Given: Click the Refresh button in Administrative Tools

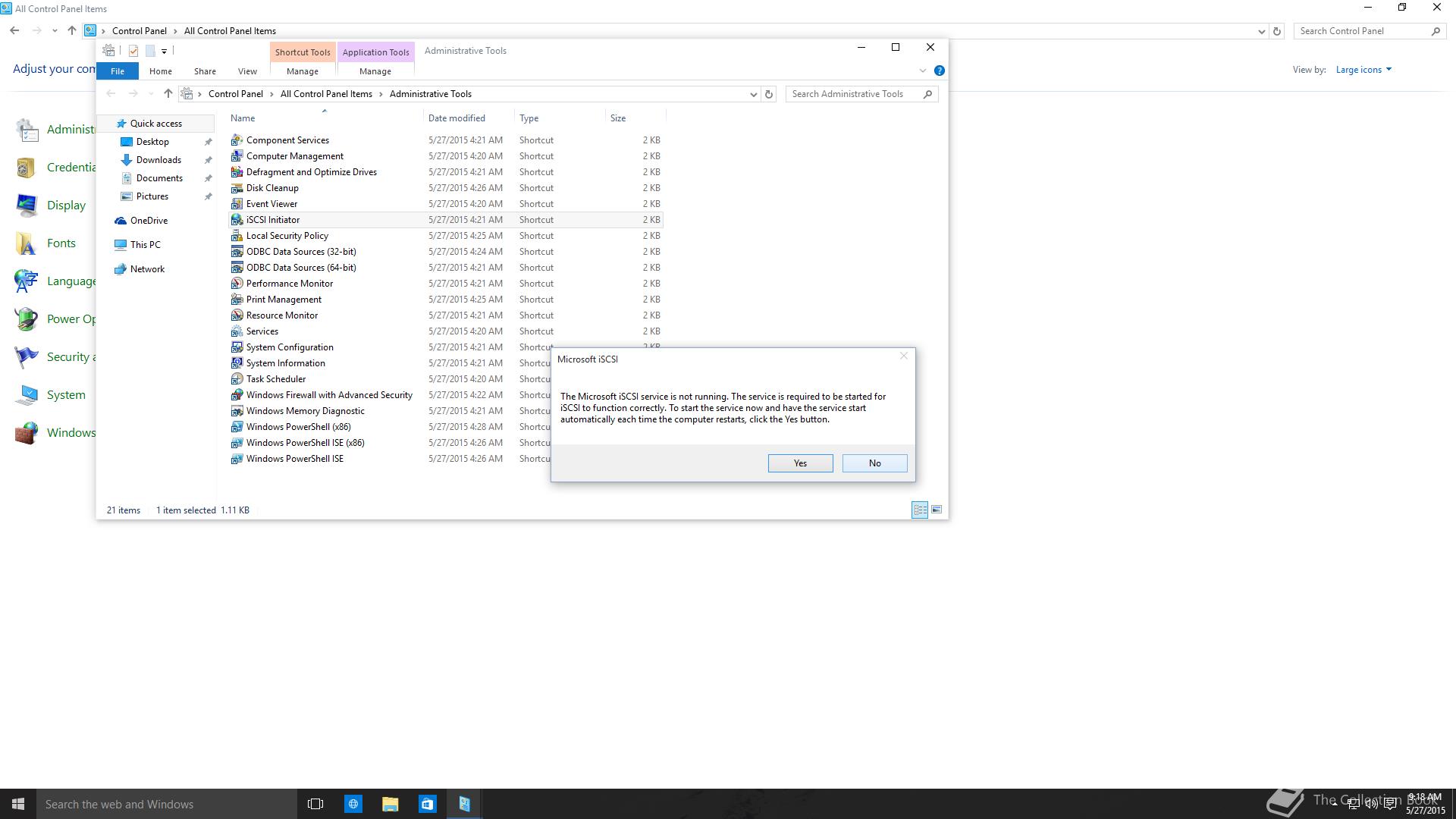Looking at the screenshot, I should click(769, 94).
